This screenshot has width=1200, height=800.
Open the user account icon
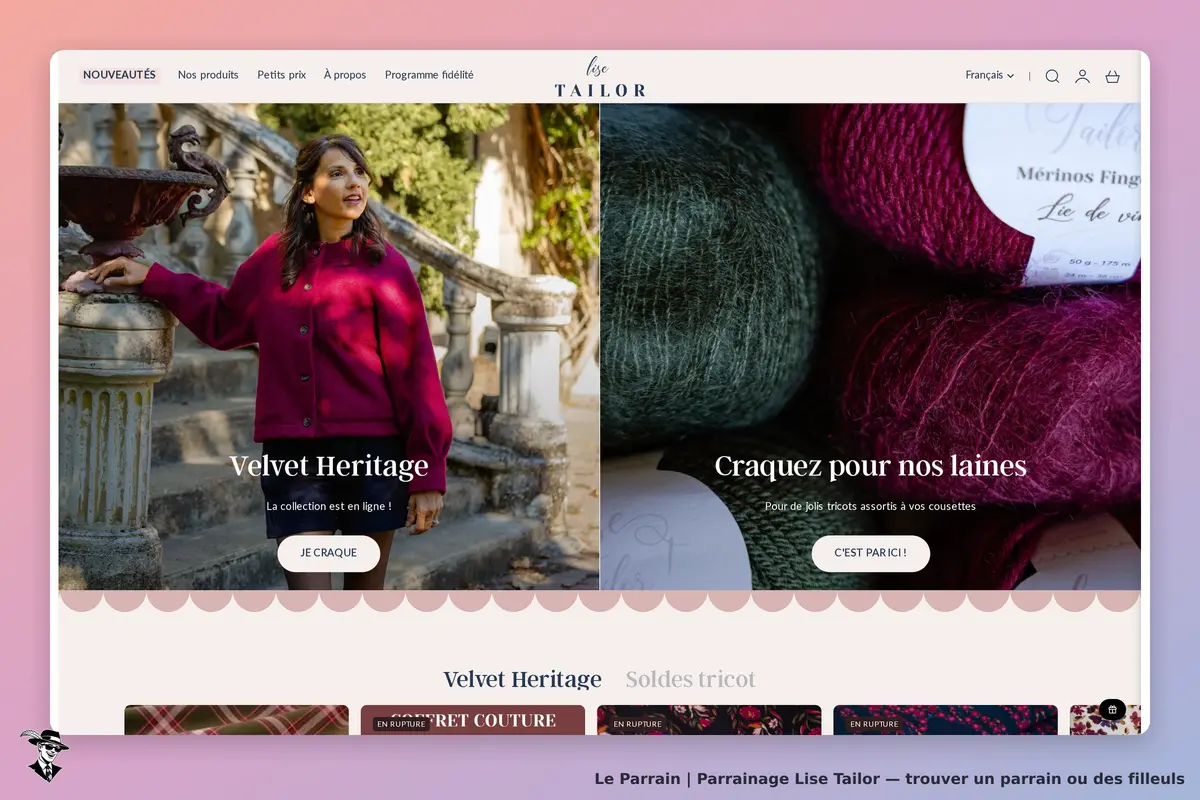click(1082, 76)
